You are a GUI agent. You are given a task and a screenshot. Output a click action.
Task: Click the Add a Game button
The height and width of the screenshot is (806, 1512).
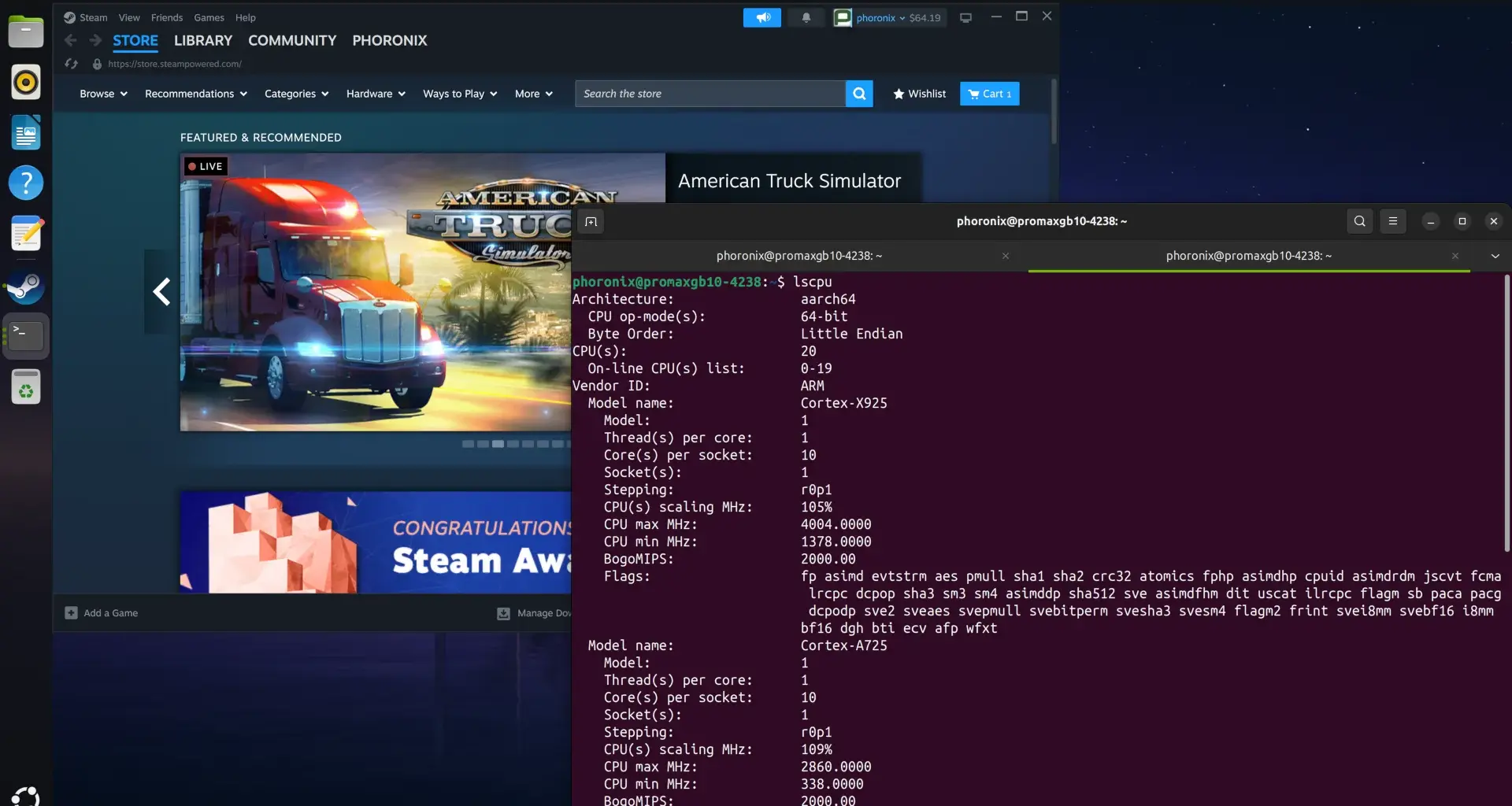pos(101,612)
